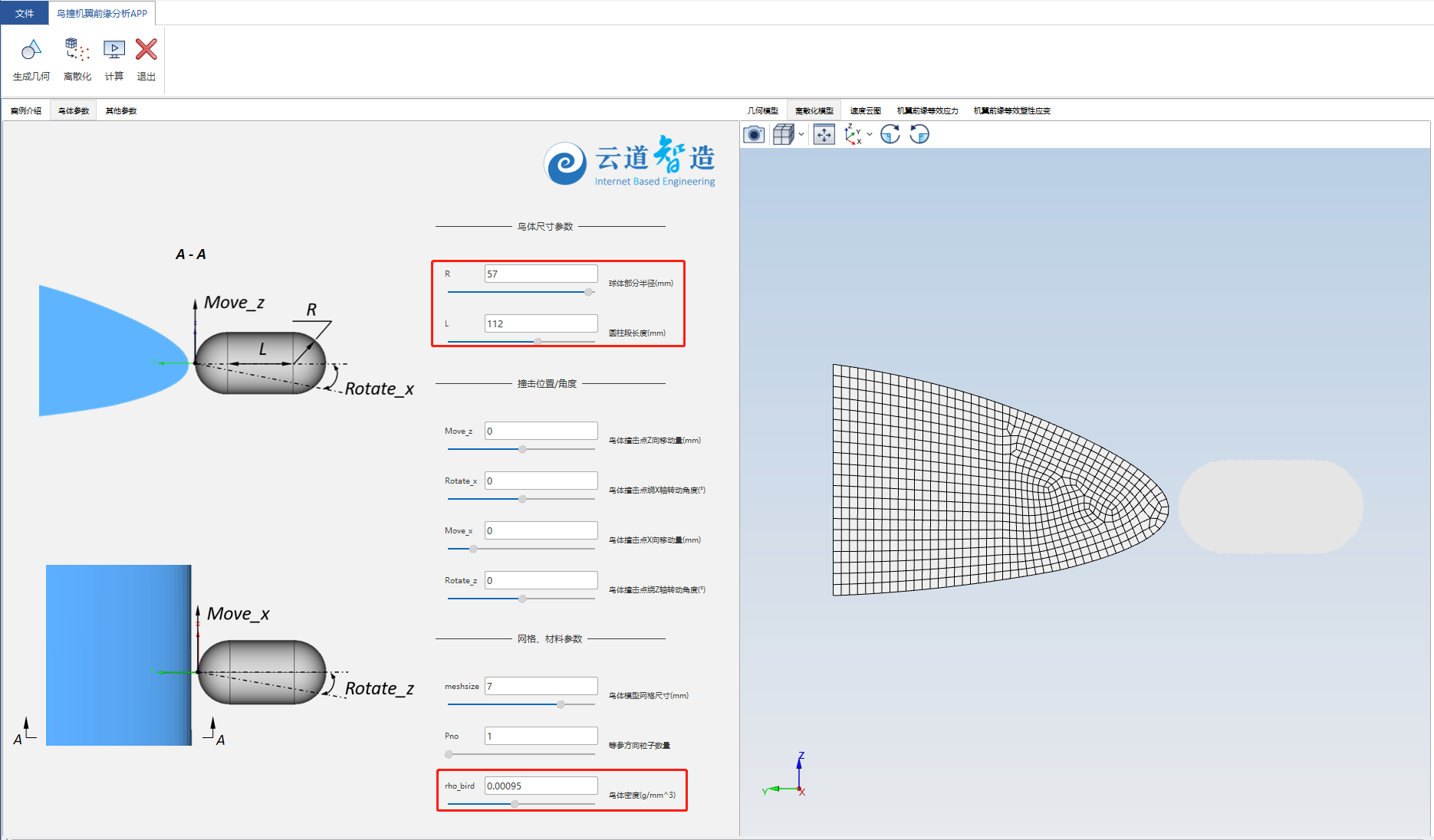Click the 离散化 discretize icon
The image size is (1434, 840).
pyautogui.click(x=77, y=51)
